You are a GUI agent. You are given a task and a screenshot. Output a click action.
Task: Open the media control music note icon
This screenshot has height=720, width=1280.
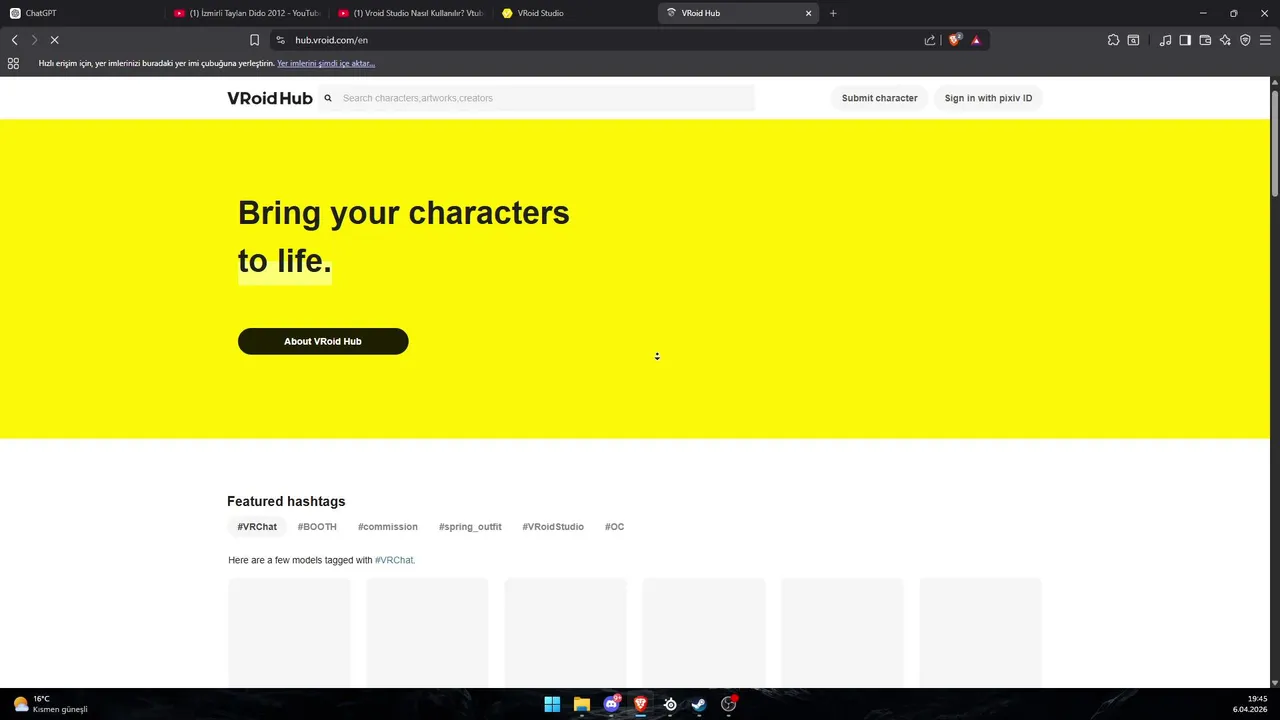1165,40
